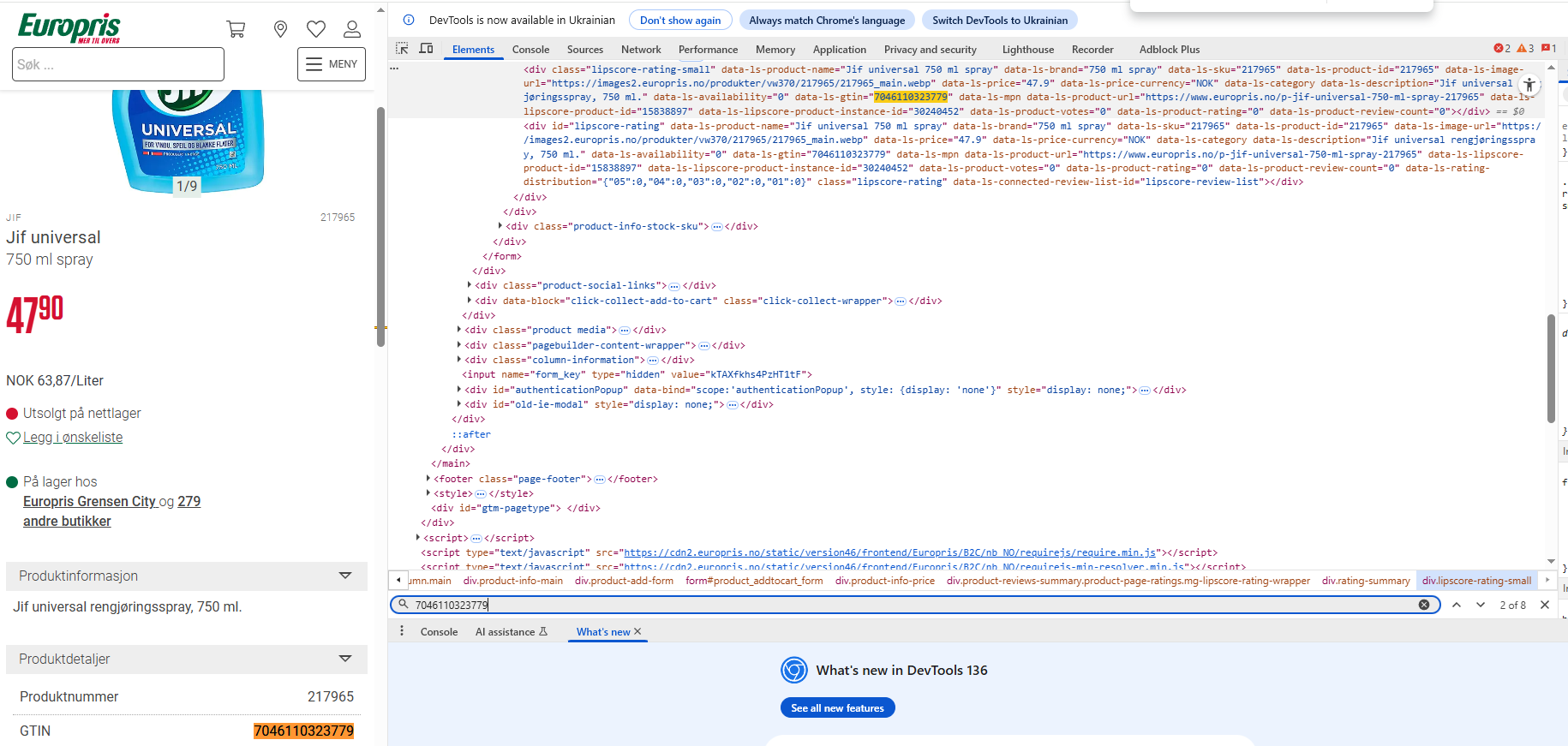Viewport: 1568px width, 746px height.
Task: Click Don't show again button
Action: coord(680,21)
